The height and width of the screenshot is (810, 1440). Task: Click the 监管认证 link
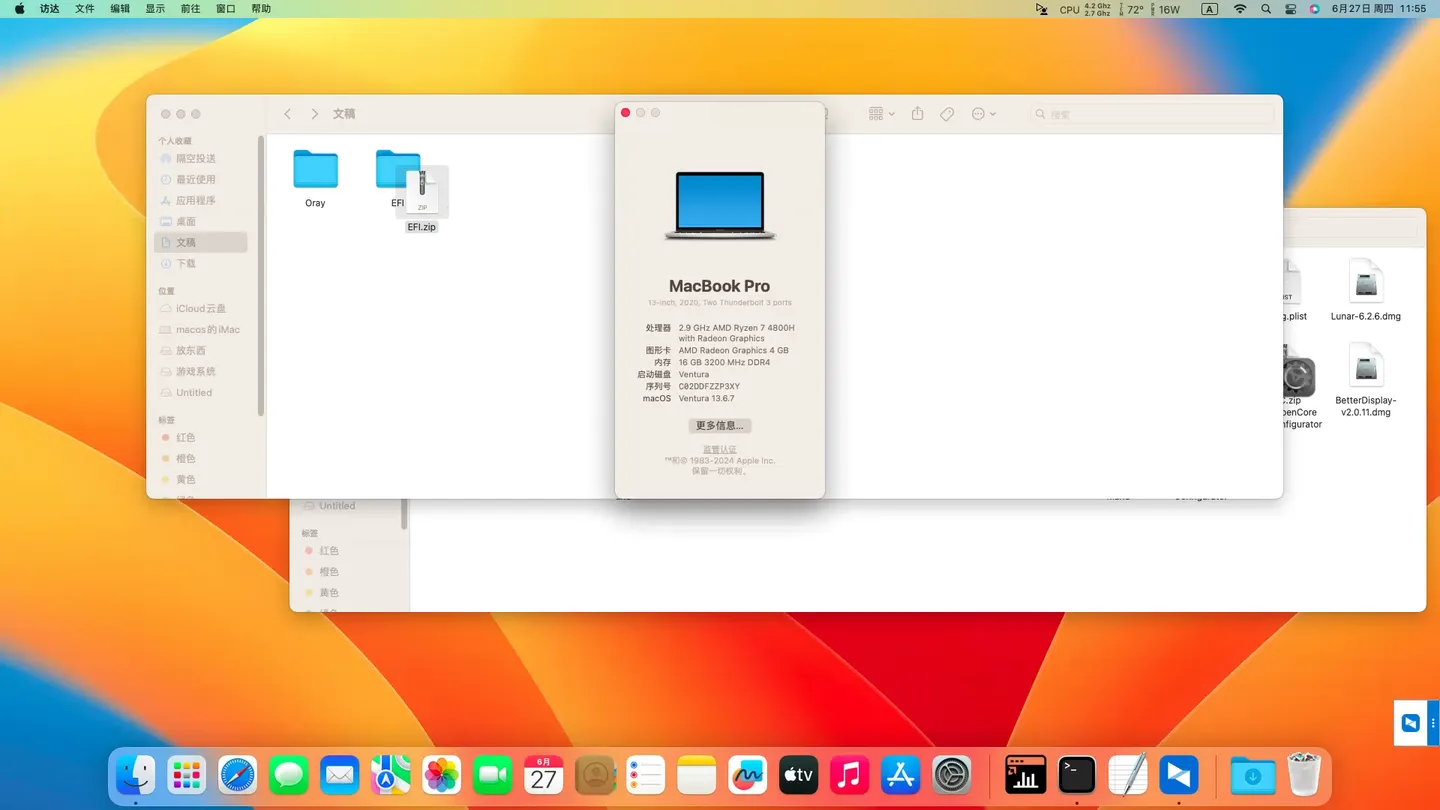tap(719, 450)
